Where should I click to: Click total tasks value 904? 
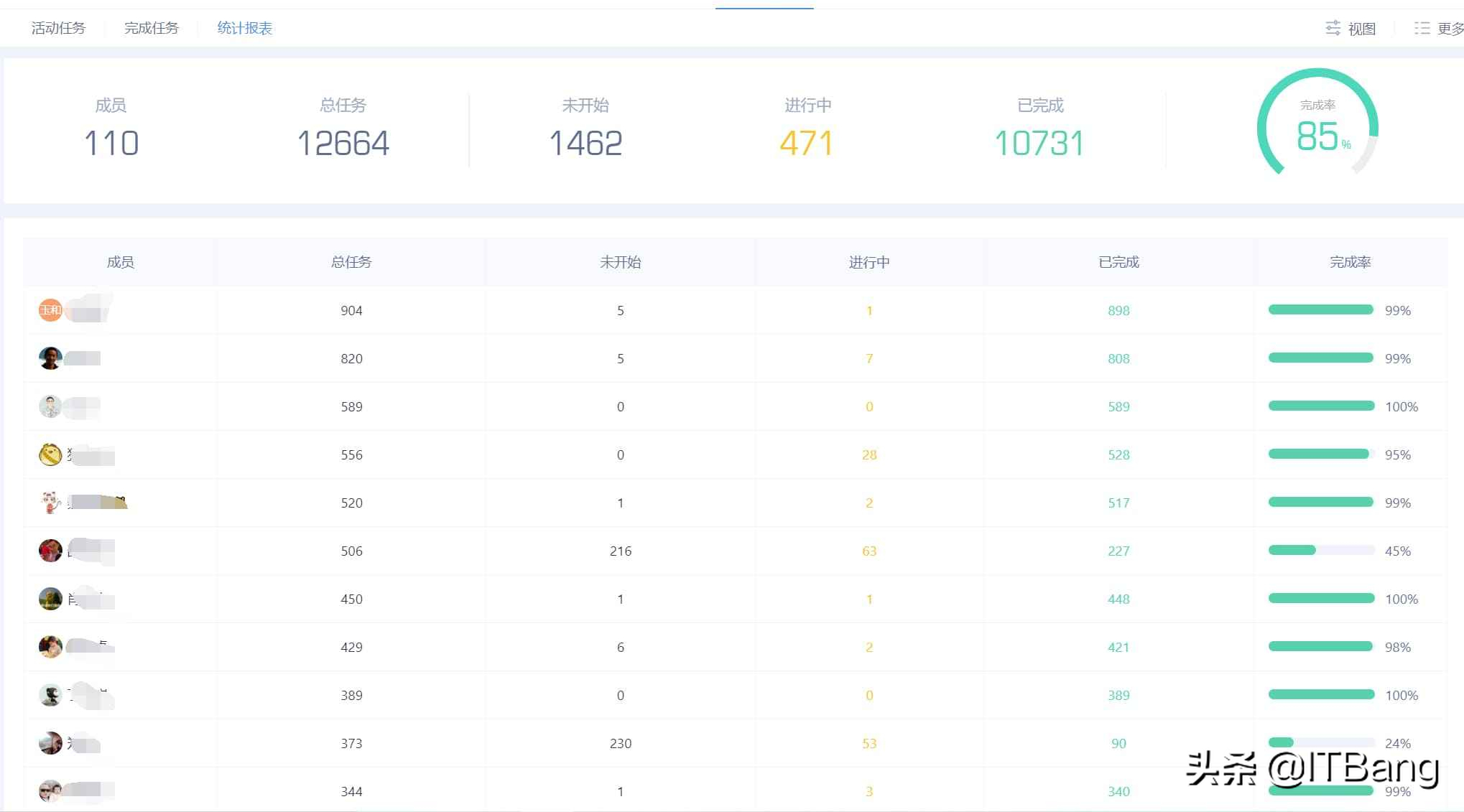pyautogui.click(x=351, y=311)
